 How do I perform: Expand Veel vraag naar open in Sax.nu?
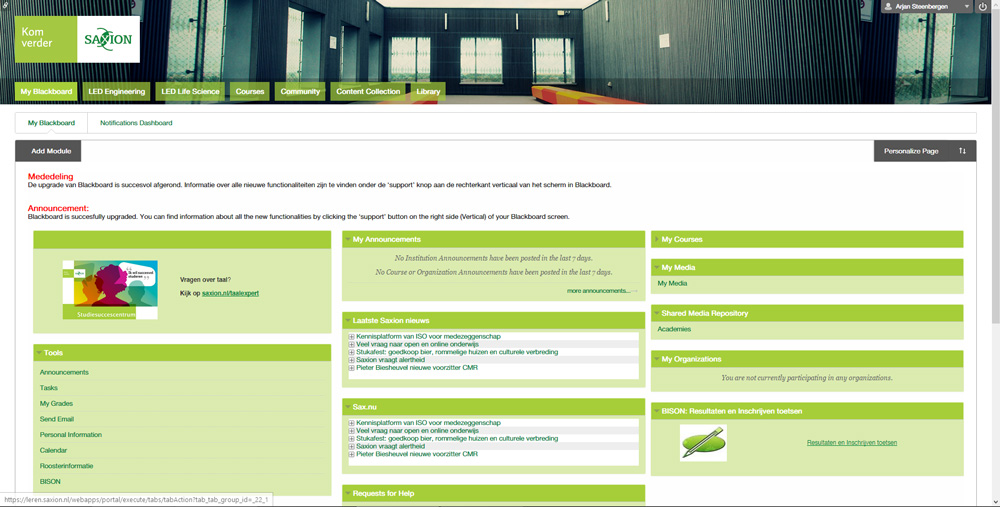tap(351, 430)
